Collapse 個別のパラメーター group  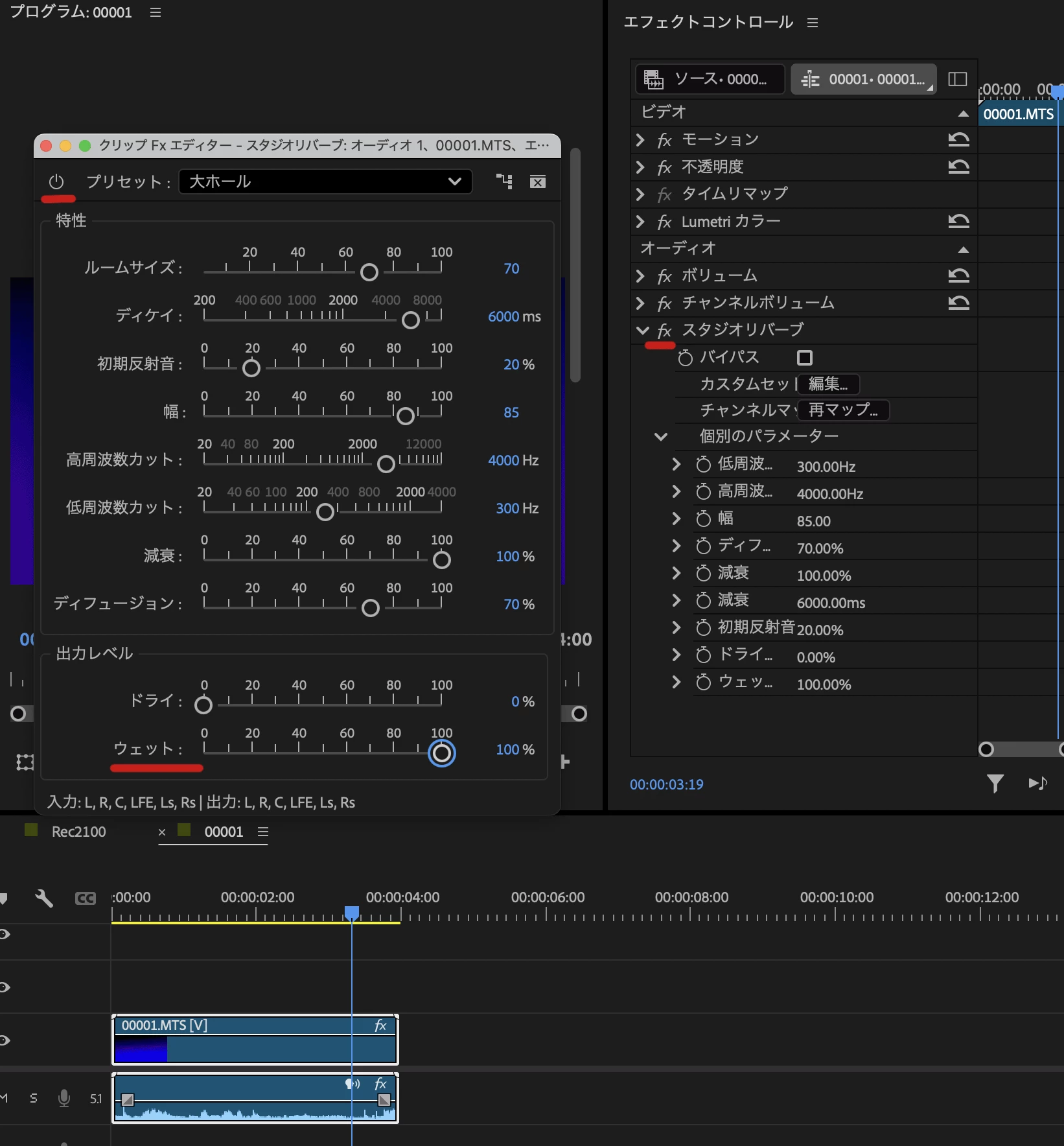point(661,436)
